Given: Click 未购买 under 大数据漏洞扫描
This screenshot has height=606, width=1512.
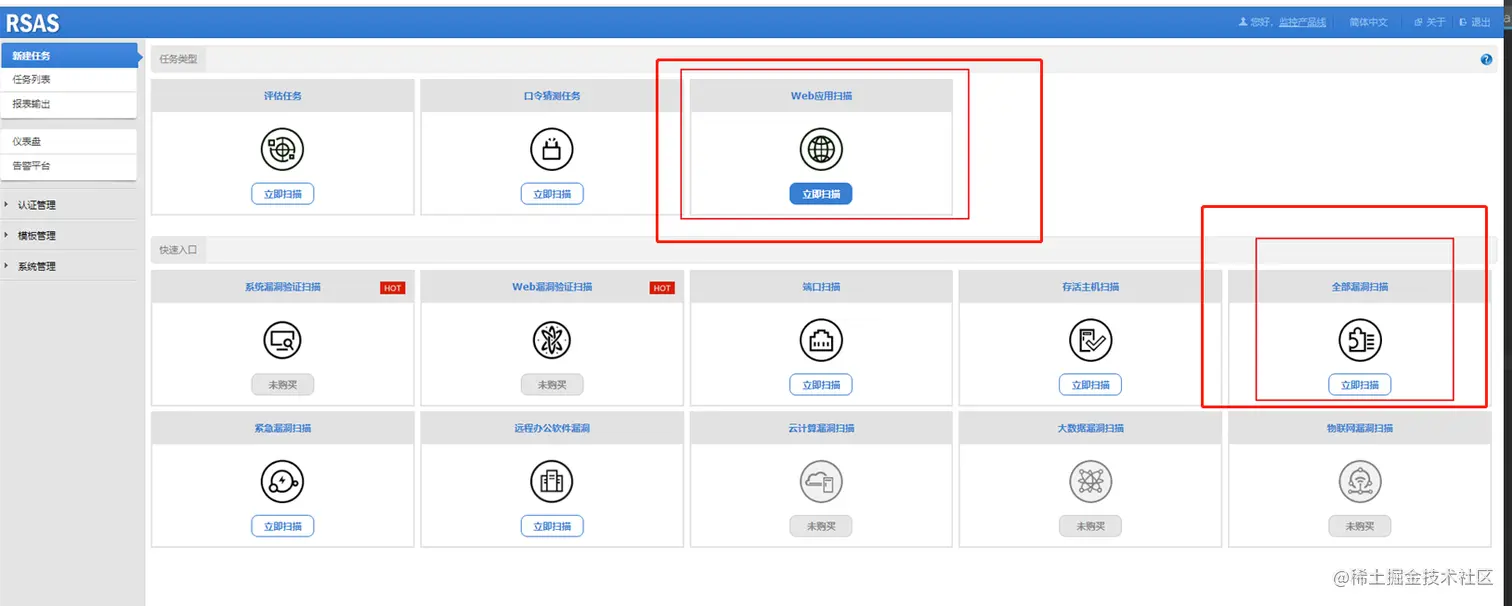Looking at the screenshot, I should (1090, 527).
